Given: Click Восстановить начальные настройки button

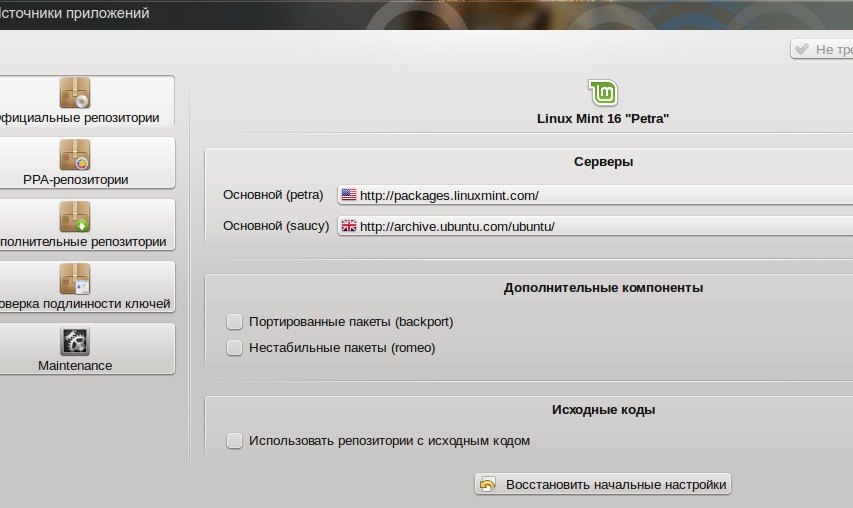Looking at the screenshot, I should pyautogui.click(x=603, y=484).
